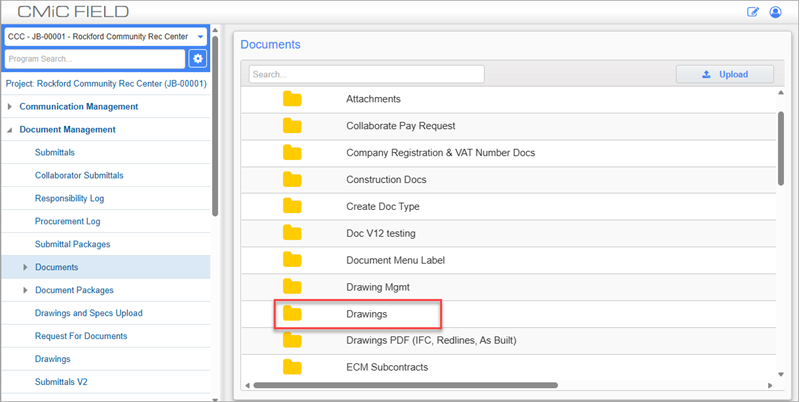
Task: Click the Program Search field
Action: click(x=95, y=59)
